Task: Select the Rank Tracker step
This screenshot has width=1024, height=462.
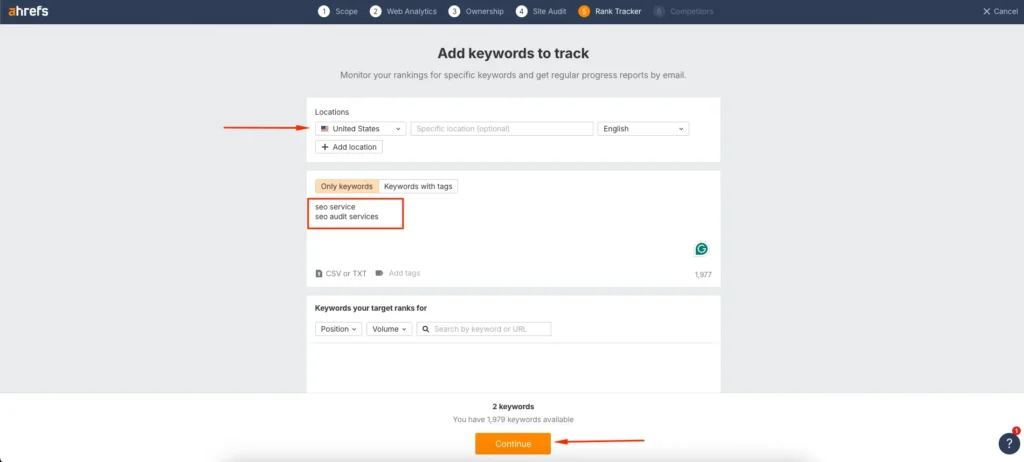Action: pyautogui.click(x=609, y=11)
